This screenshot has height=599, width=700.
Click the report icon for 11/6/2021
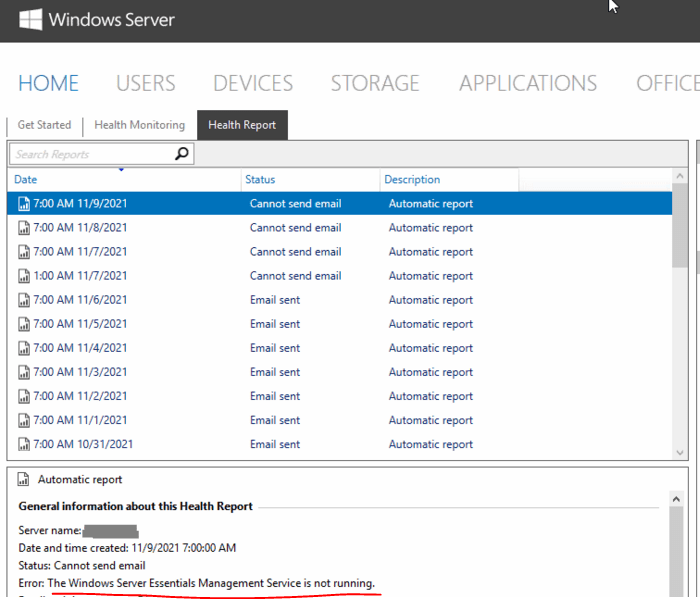pyautogui.click(x=24, y=300)
